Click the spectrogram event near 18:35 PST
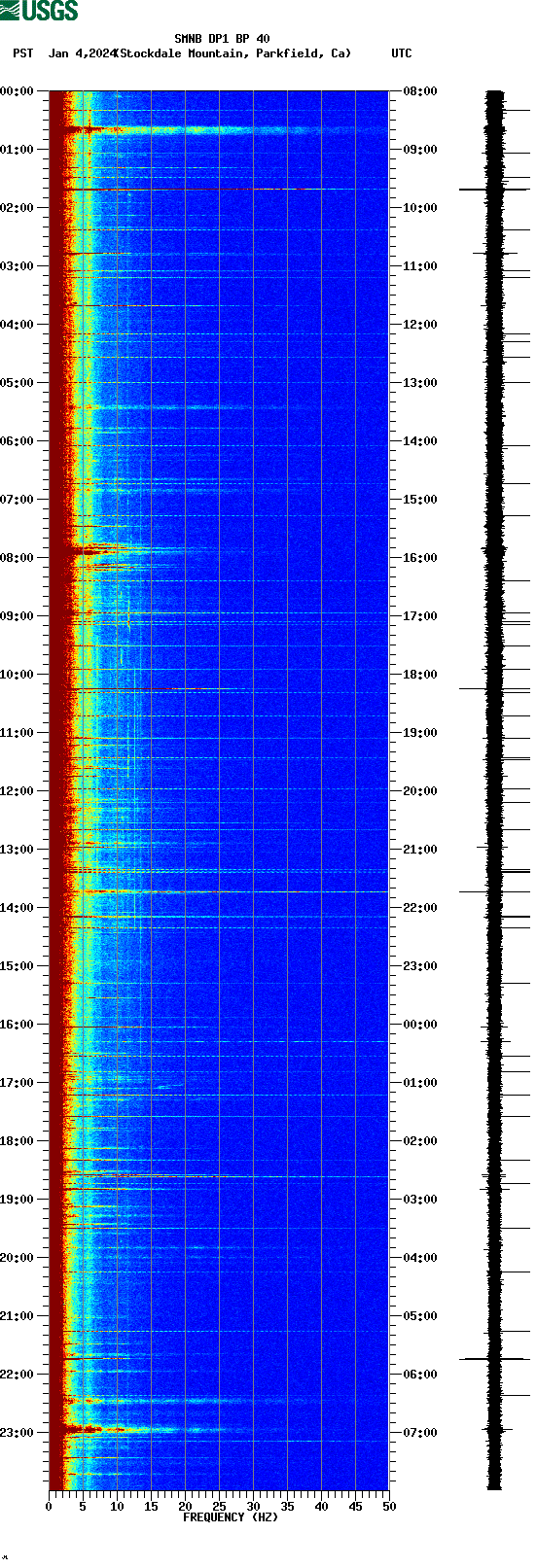 click(219, 1176)
